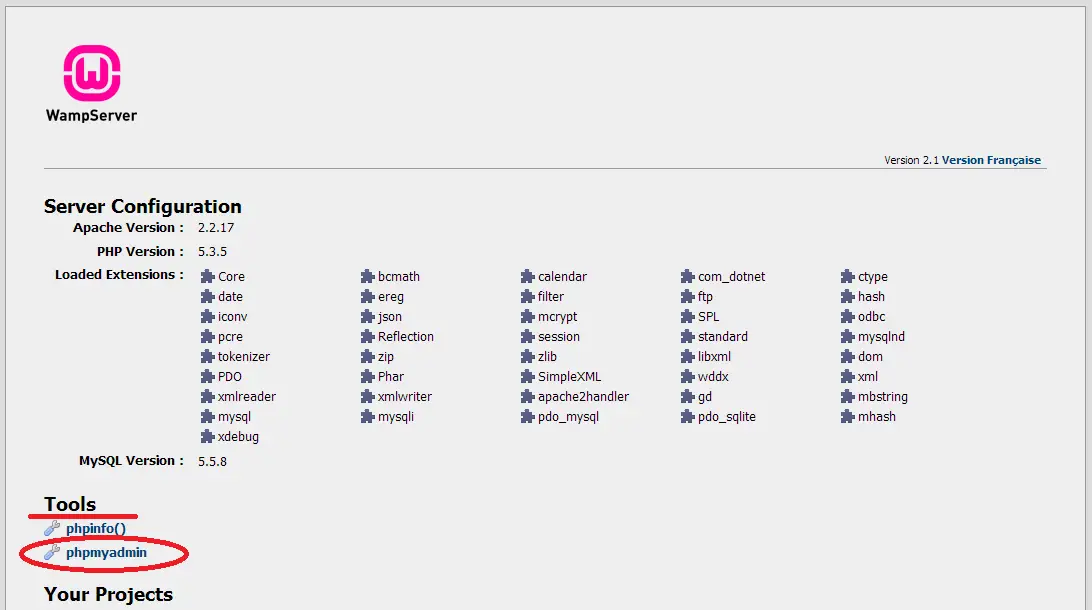Image resolution: width=1092 pixels, height=610 pixels.
Task: Click the Server Configuration heading
Action: (143, 207)
